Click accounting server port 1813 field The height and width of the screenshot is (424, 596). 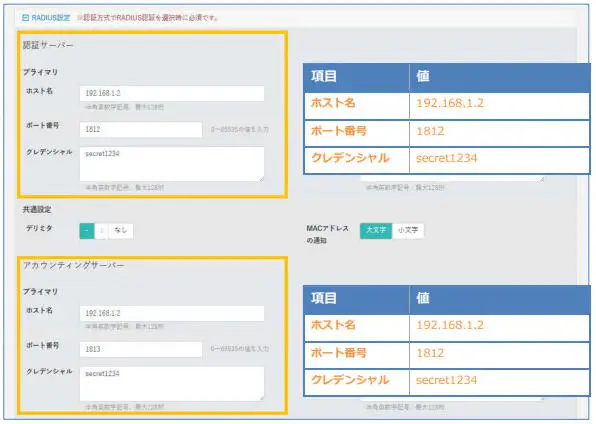(141, 349)
